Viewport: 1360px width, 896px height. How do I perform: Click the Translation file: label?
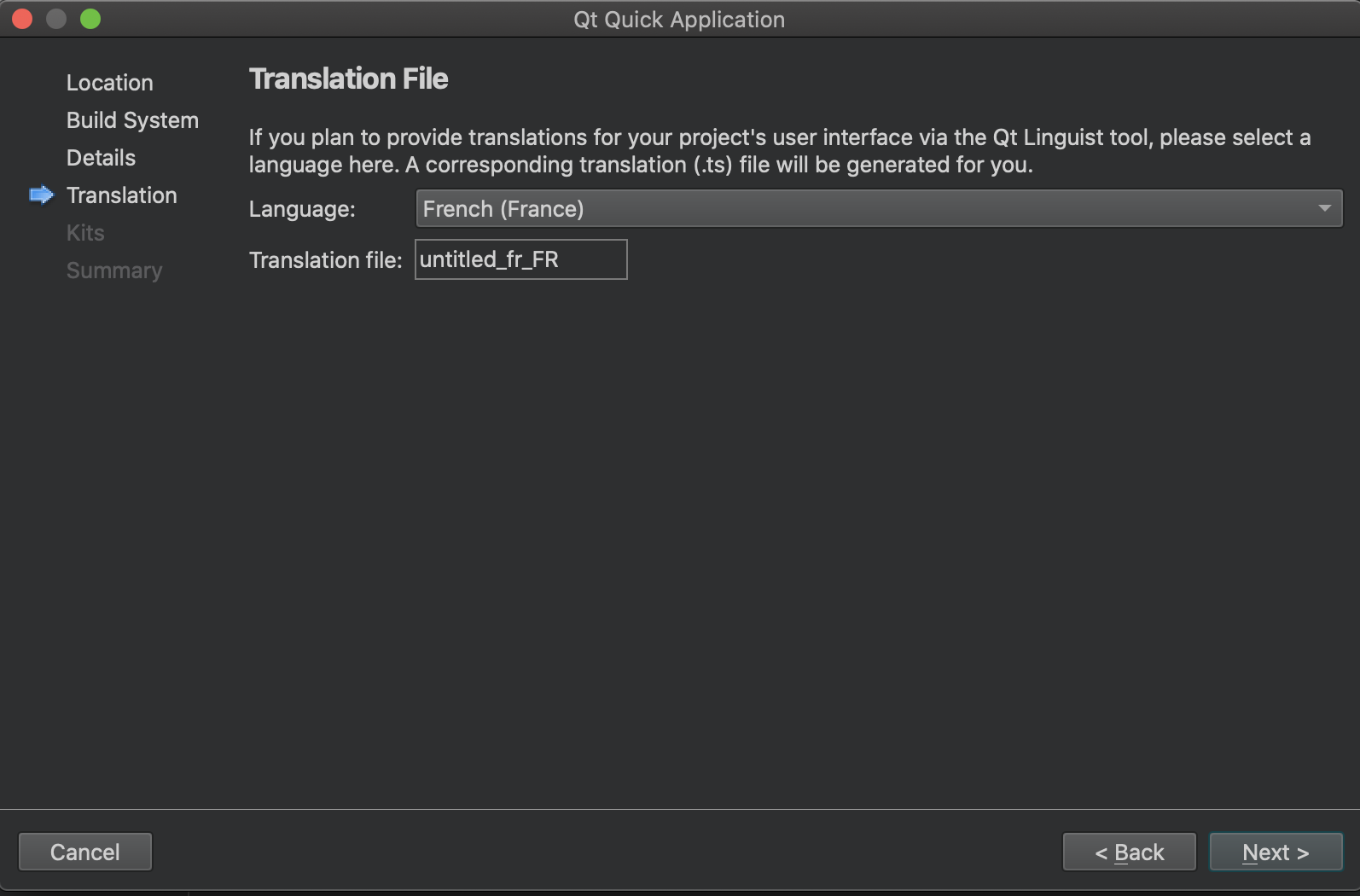coord(325,260)
